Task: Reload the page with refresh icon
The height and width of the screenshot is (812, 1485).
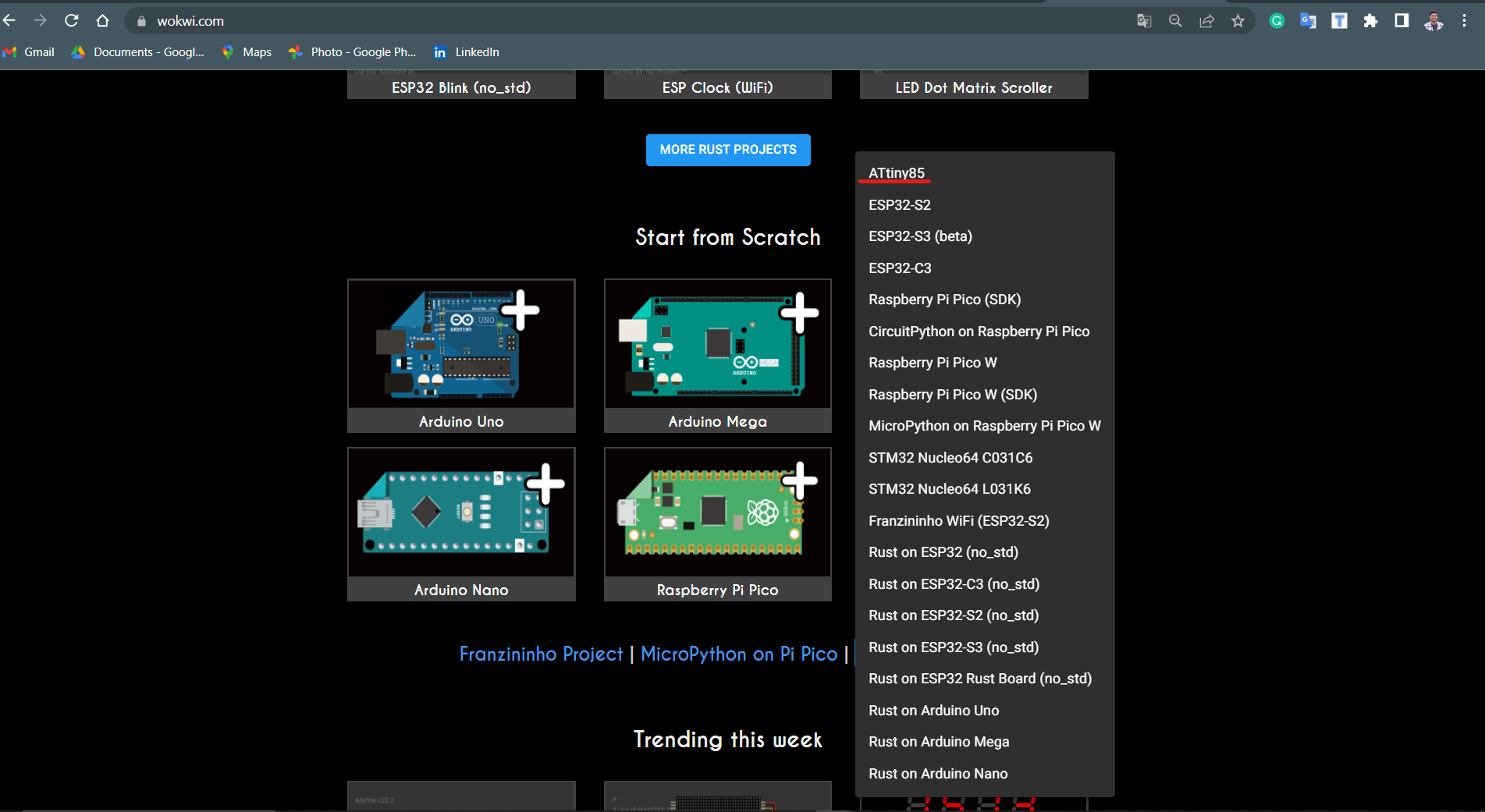Action: pos(71,20)
